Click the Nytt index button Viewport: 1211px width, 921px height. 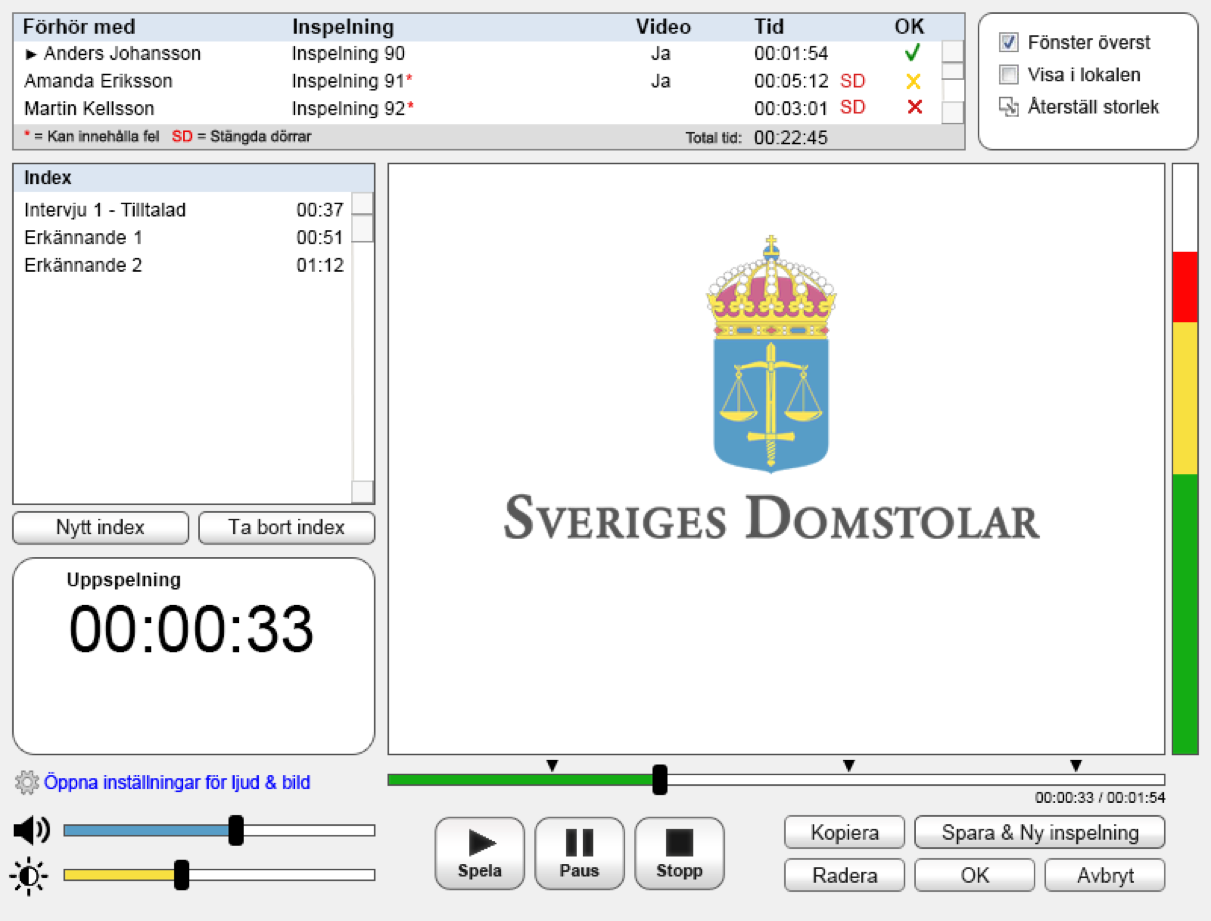click(x=100, y=528)
